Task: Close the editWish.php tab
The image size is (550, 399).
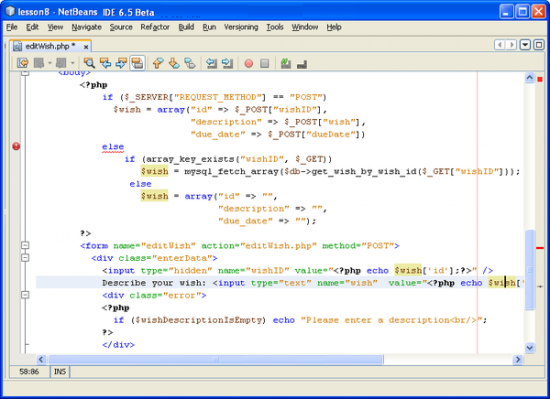Action: click(86, 47)
